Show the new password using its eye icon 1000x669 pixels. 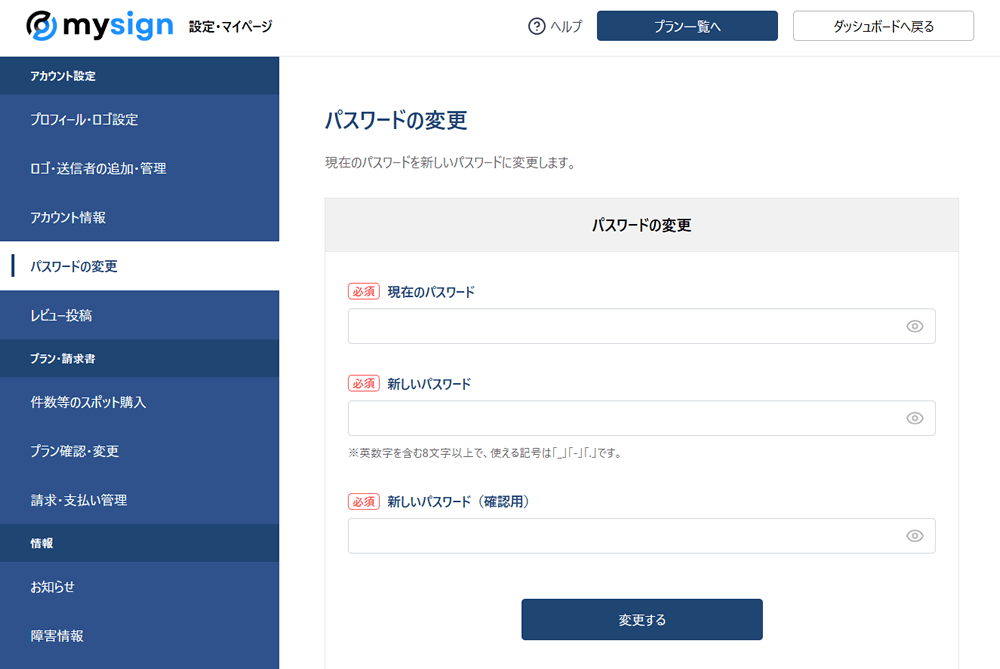click(914, 418)
